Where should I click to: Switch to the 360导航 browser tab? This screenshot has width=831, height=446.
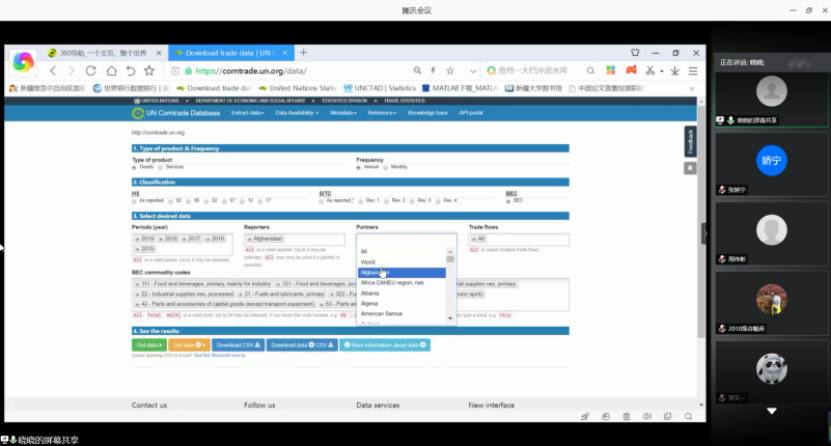click(x=103, y=53)
